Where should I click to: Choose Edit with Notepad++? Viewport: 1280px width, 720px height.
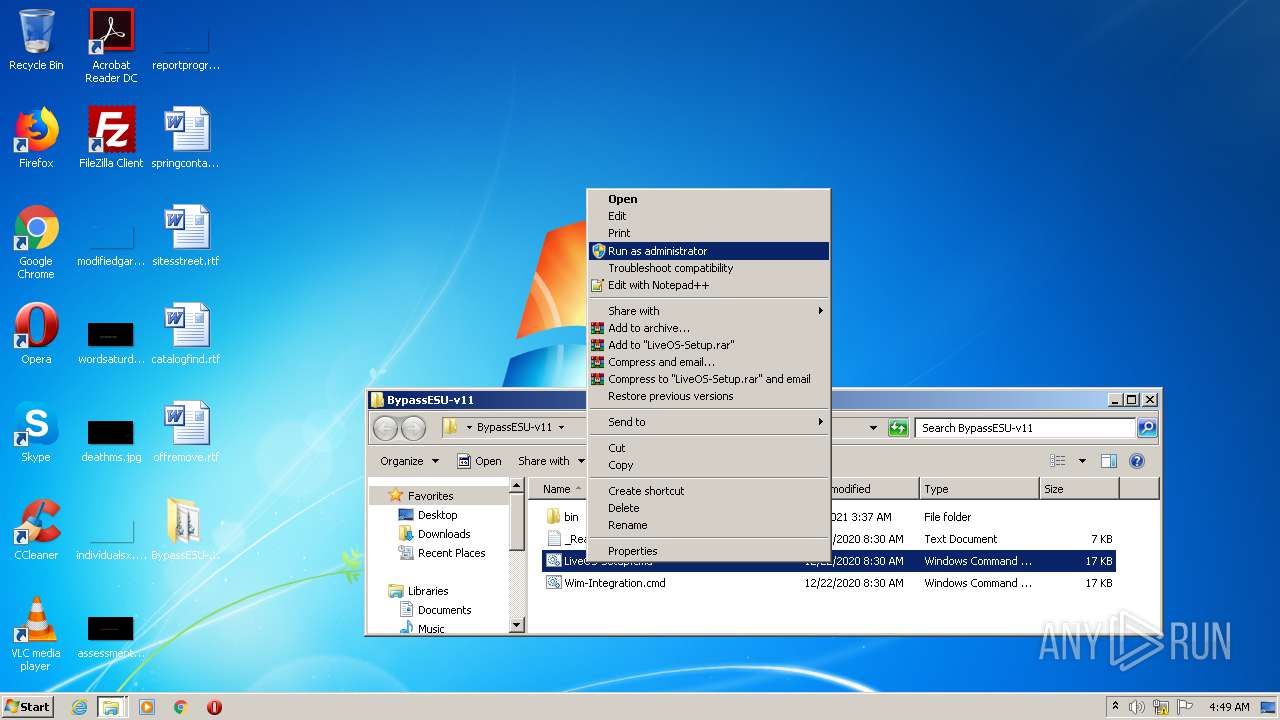(x=709, y=285)
